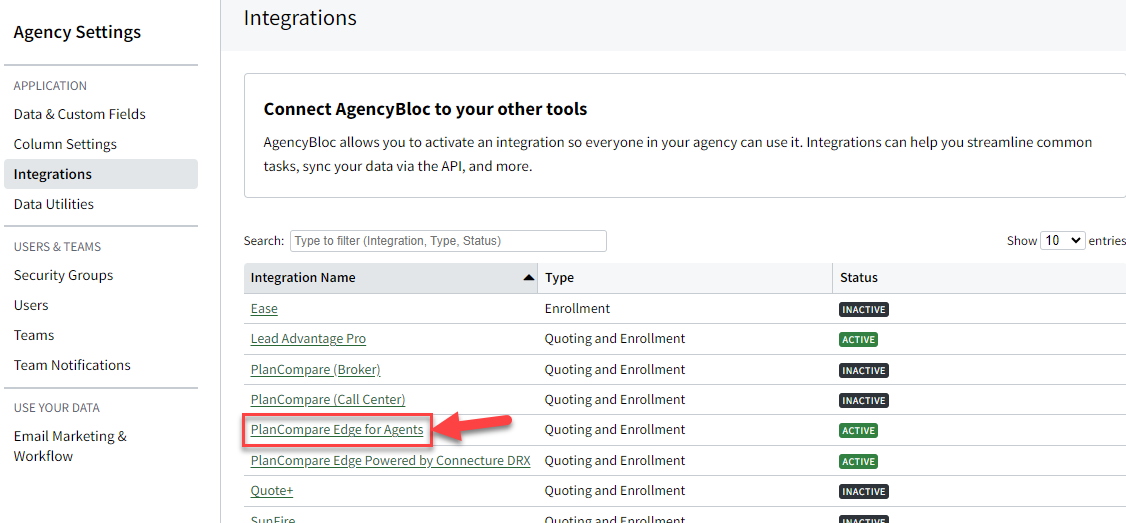Viewport: 1126px width, 523px height.
Task: Click the USE YOUR DATA section label
Action: [x=57, y=408]
